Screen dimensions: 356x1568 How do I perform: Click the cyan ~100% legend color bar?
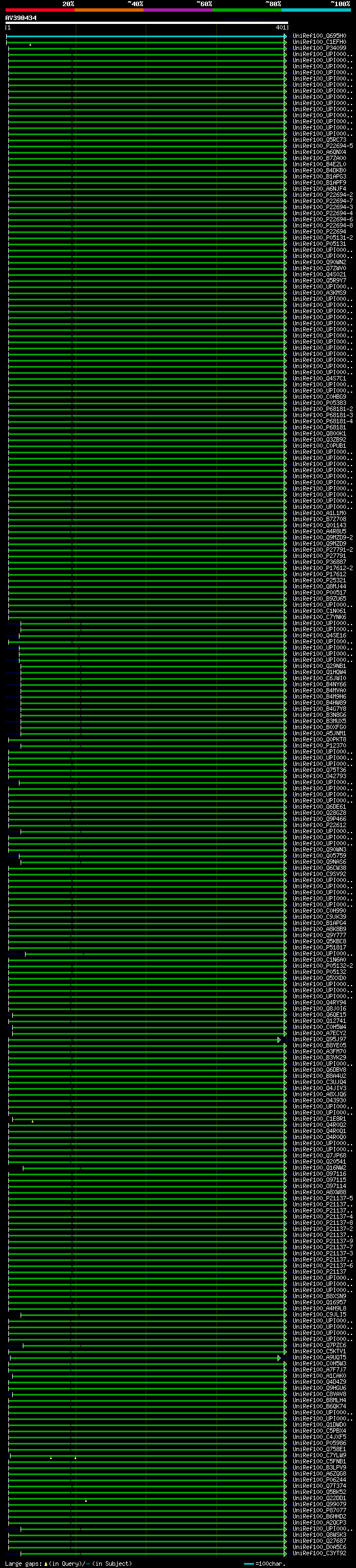point(317,10)
